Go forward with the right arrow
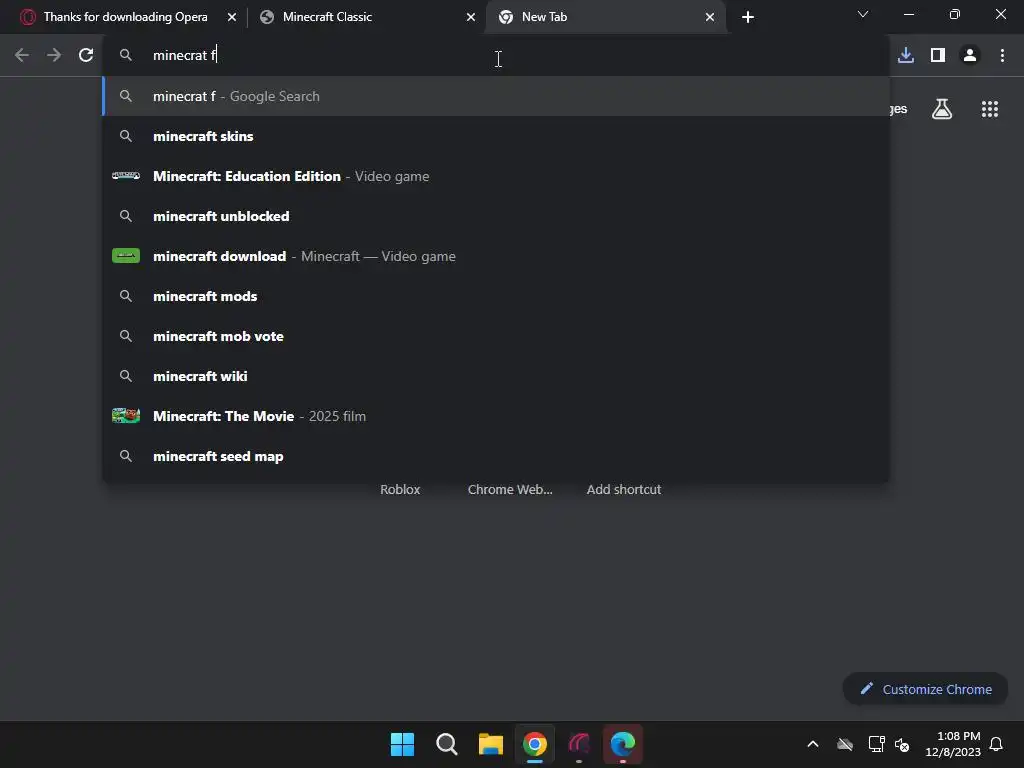This screenshot has width=1024, height=768. tap(54, 56)
